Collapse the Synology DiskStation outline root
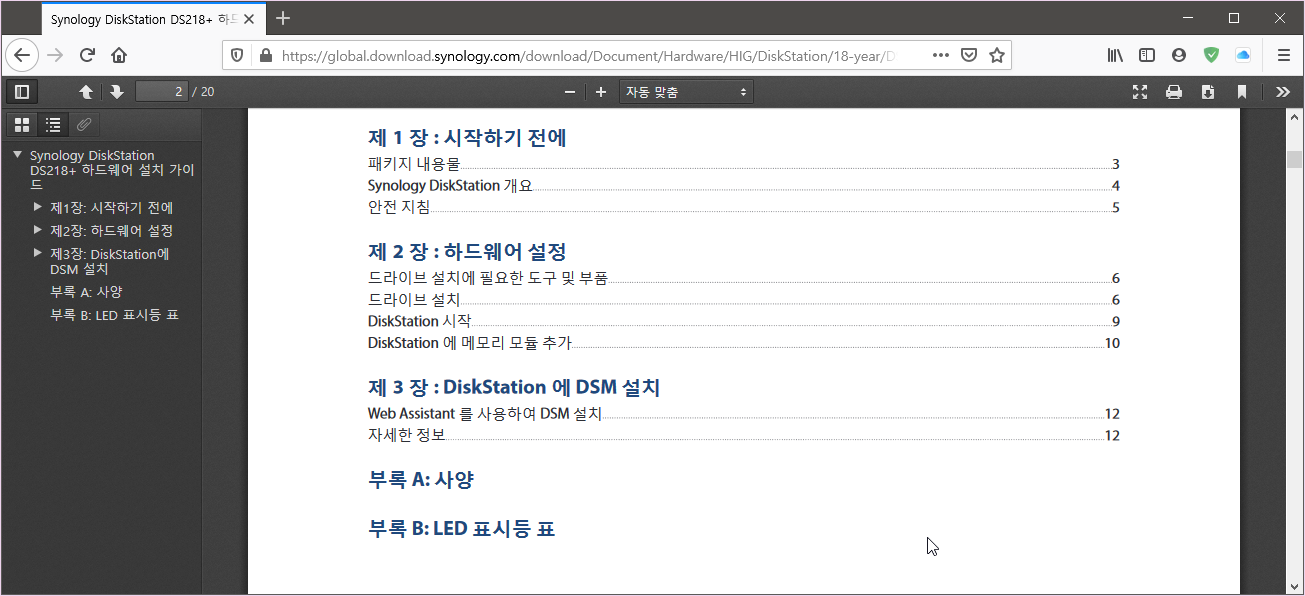This screenshot has width=1305, height=596. (x=17, y=155)
